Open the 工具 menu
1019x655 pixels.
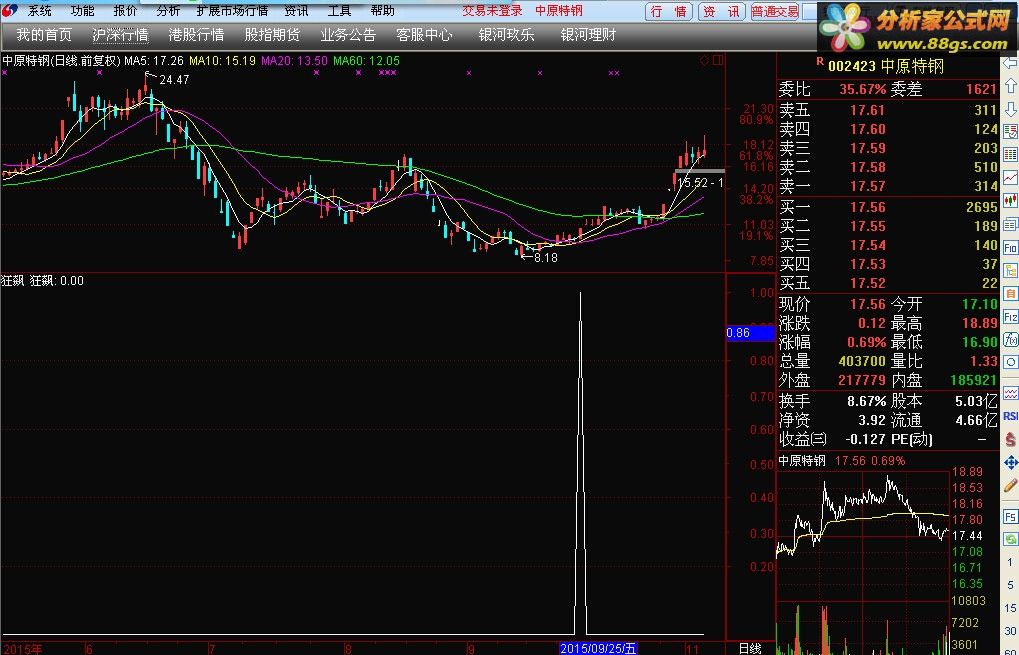(x=339, y=11)
